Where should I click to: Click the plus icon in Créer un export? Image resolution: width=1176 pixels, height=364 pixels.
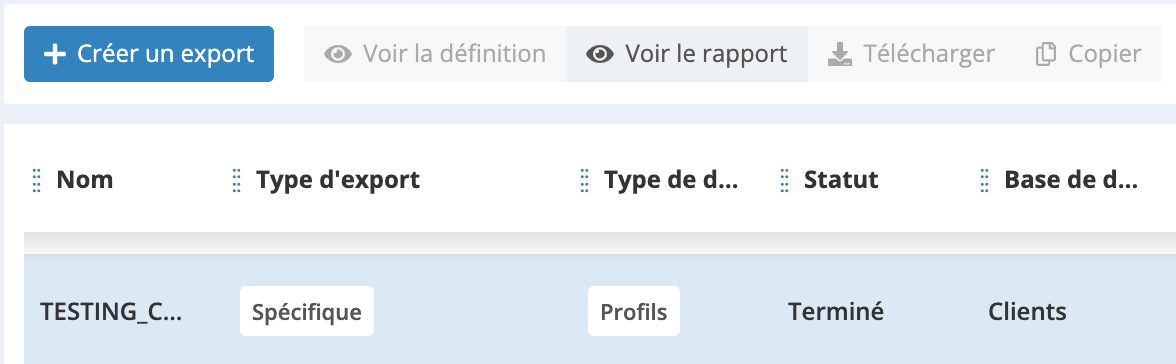point(55,54)
